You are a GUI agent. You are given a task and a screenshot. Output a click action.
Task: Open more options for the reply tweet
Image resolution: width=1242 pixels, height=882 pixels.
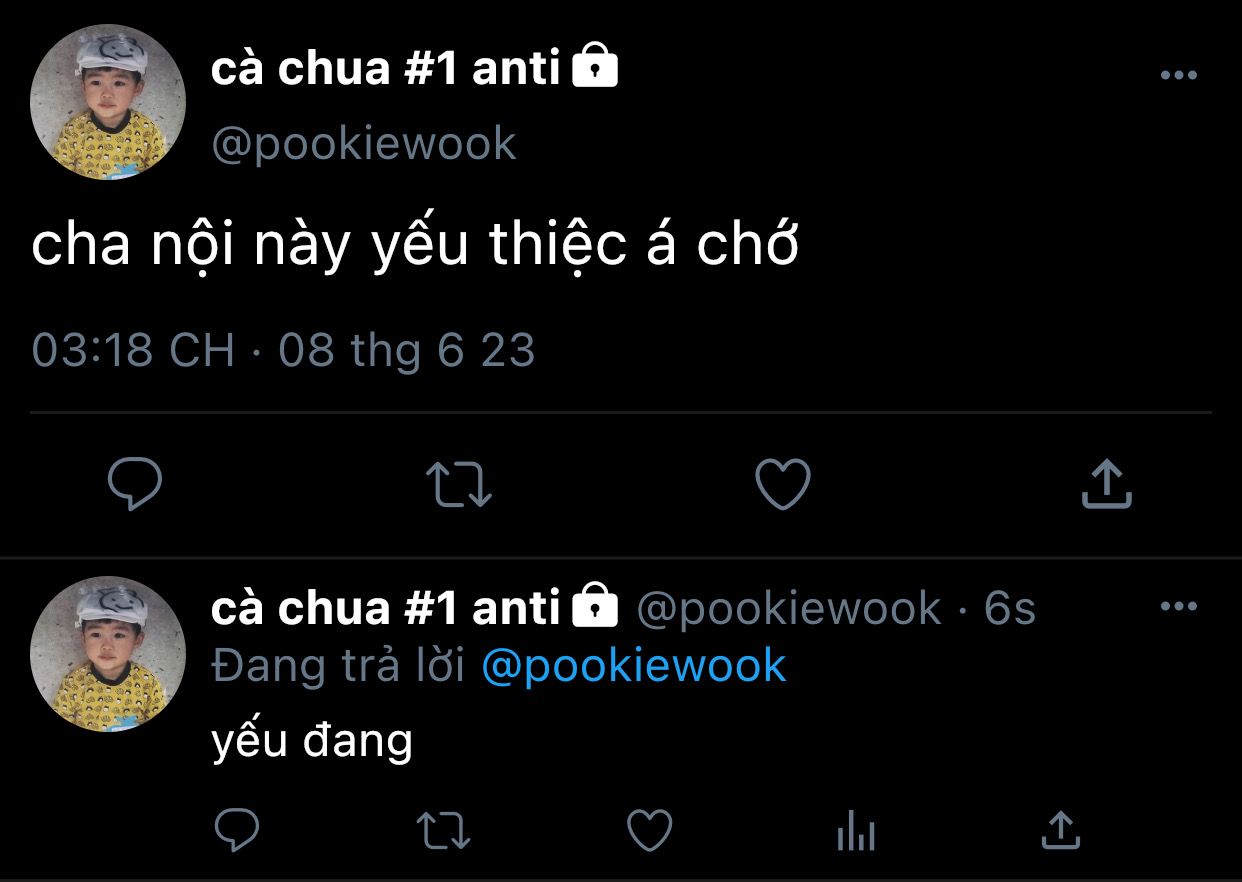[1178, 606]
